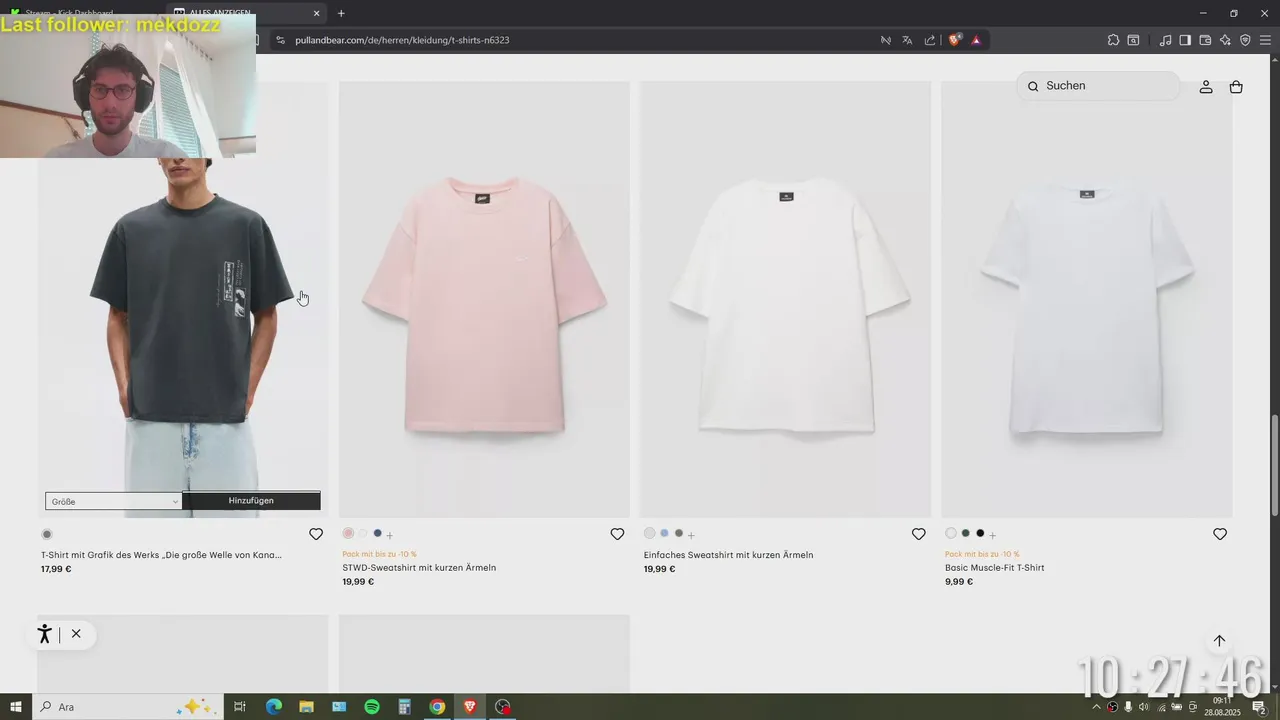Select the white swatch of the STWD-Sweatshirt
Screen dimensions: 1280x720
click(363, 534)
